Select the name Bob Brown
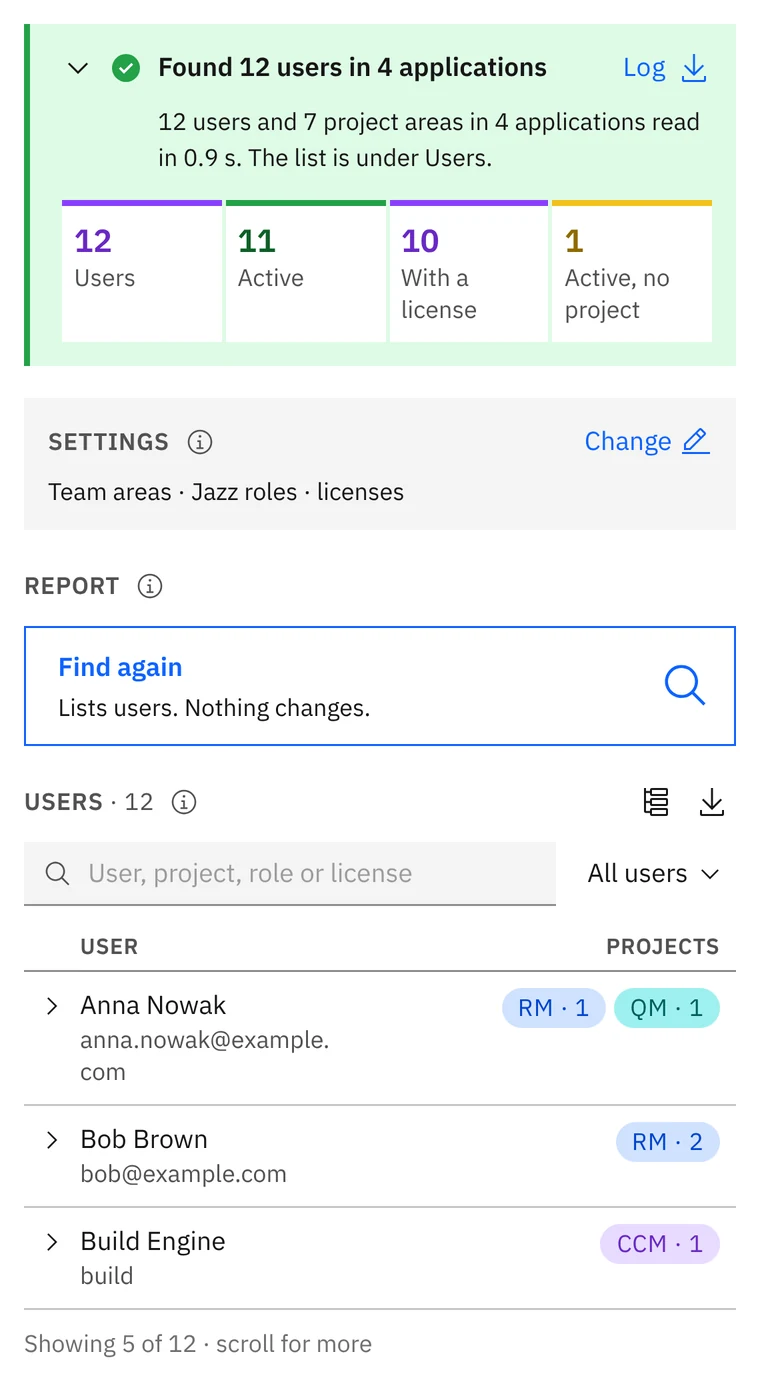 coord(144,1140)
